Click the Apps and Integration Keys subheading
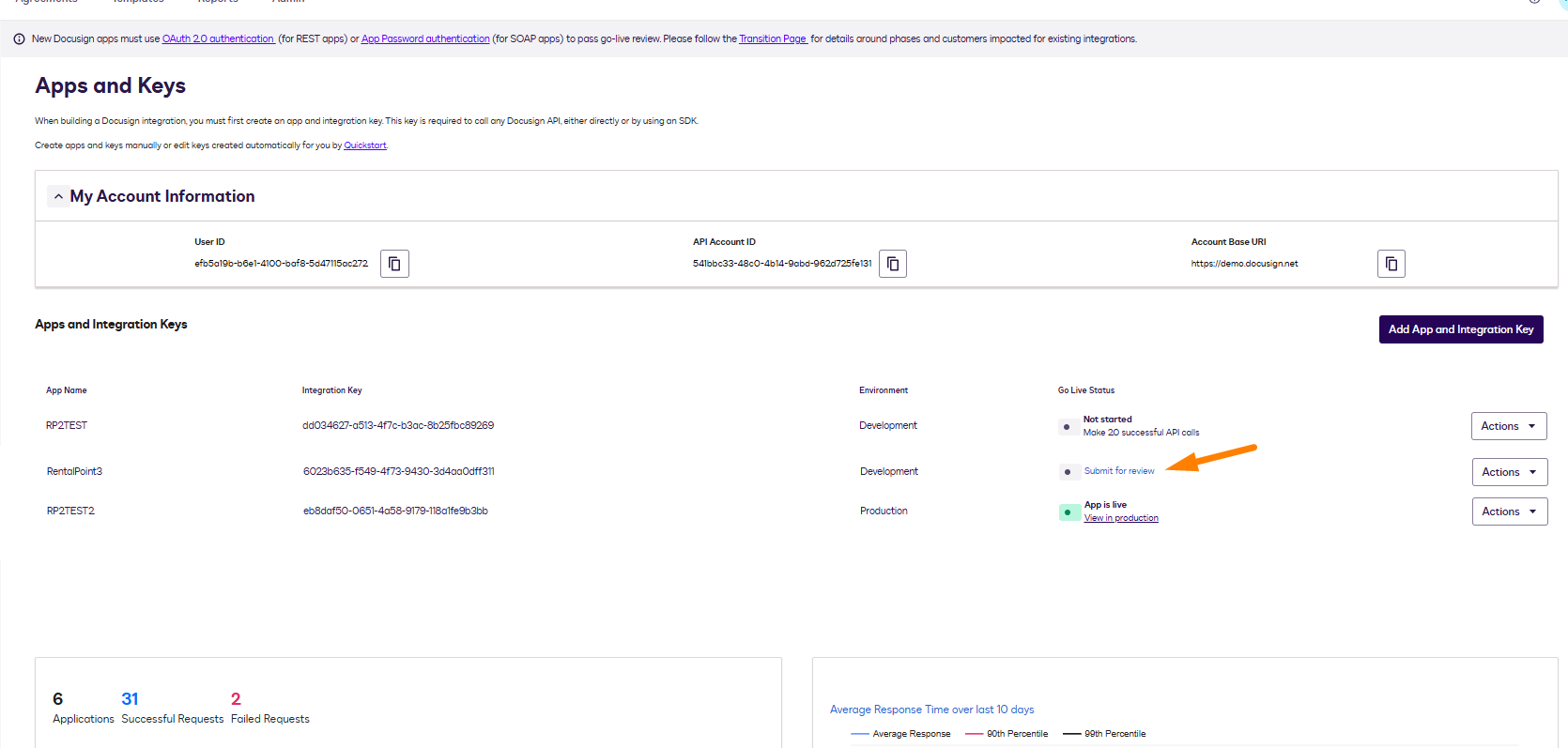The image size is (1568, 748). pos(111,324)
